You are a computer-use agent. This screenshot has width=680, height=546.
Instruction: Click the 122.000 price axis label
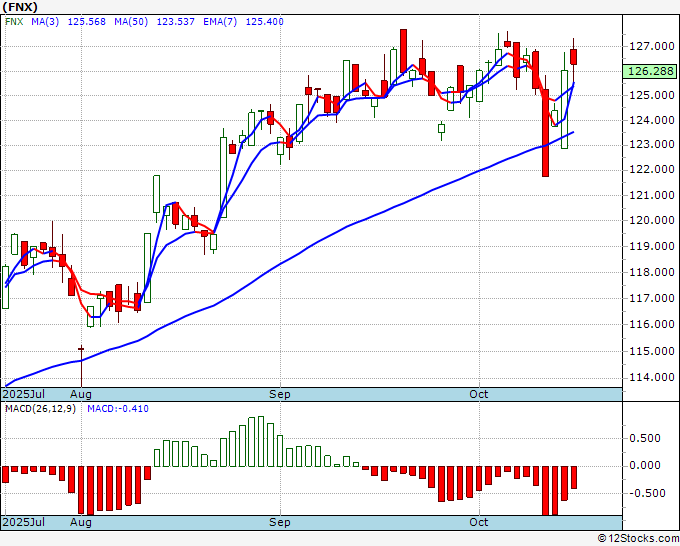pyautogui.click(x=652, y=169)
